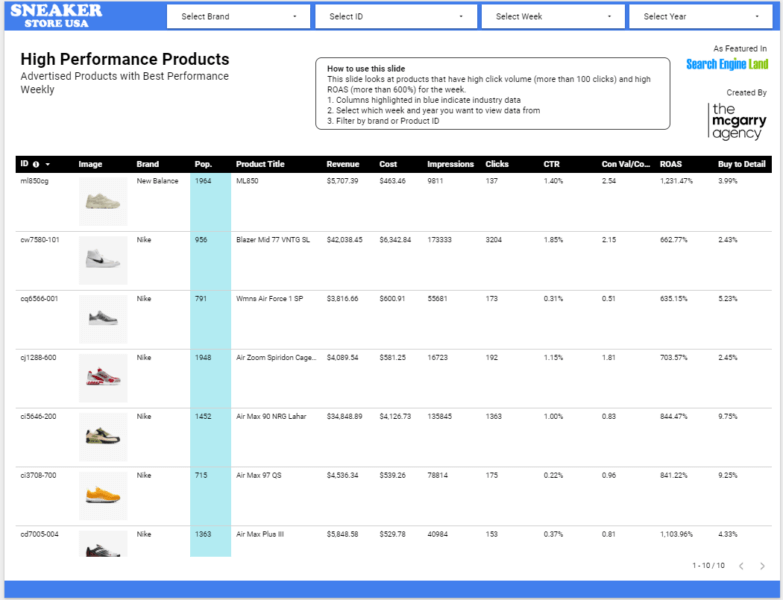Go to next page of table results
The image size is (783, 600).
pos(762,566)
